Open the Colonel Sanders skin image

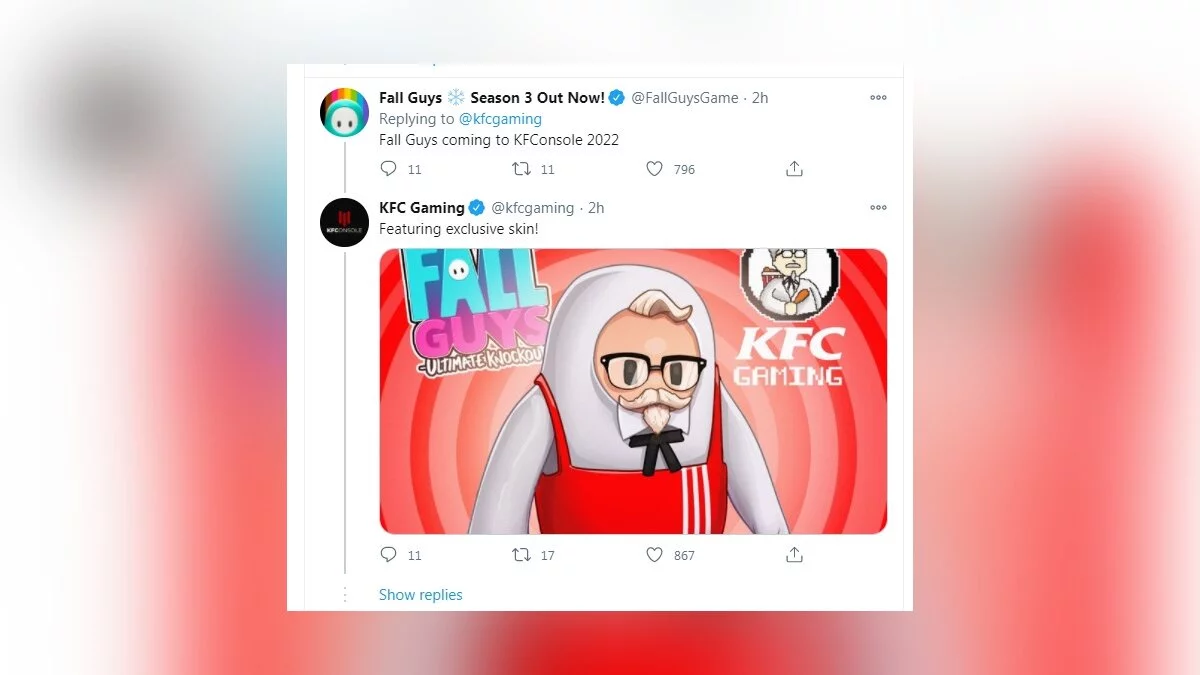click(633, 391)
